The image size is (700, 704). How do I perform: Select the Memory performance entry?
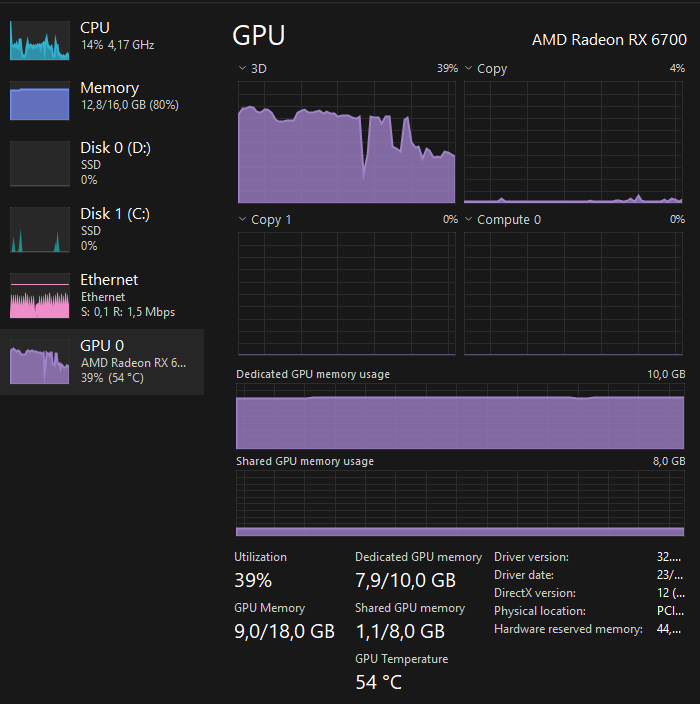tap(102, 100)
